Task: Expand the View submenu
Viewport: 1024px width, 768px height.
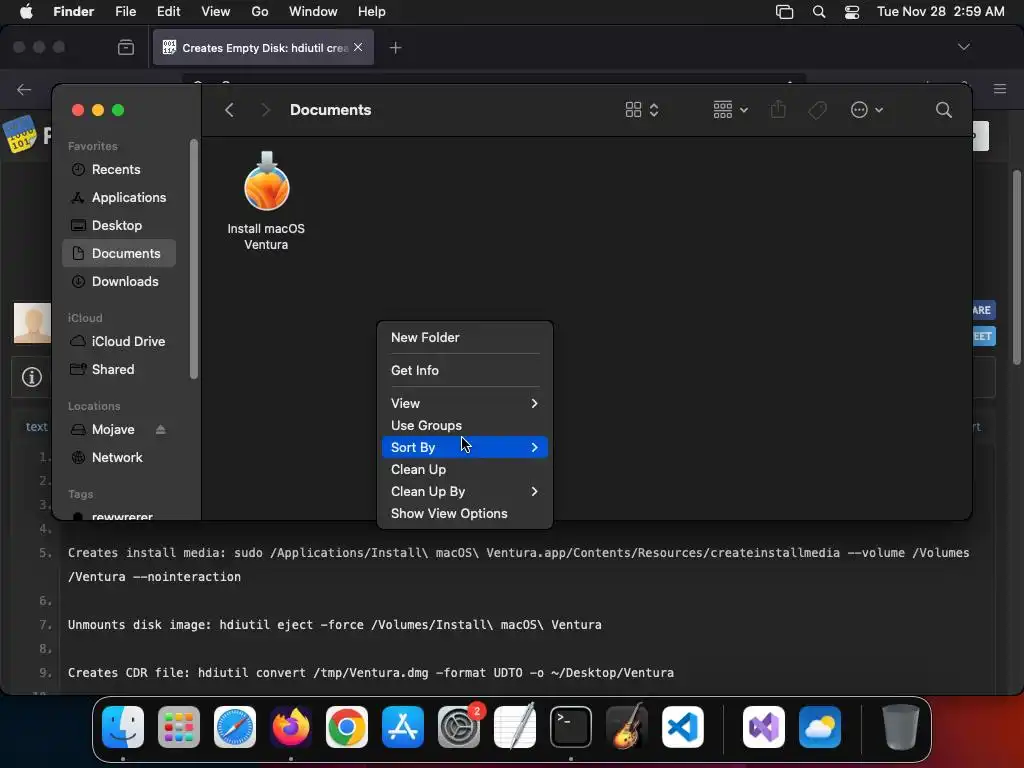Action: pos(465,404)
